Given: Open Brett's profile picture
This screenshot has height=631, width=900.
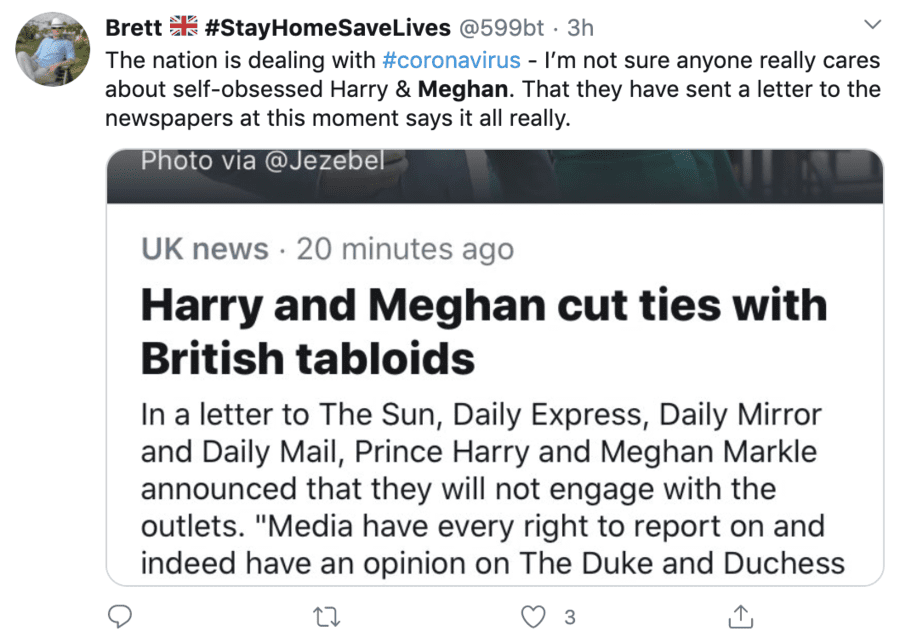Looking at the screenshot, I should pyautogui.click(x=52, y=49).
